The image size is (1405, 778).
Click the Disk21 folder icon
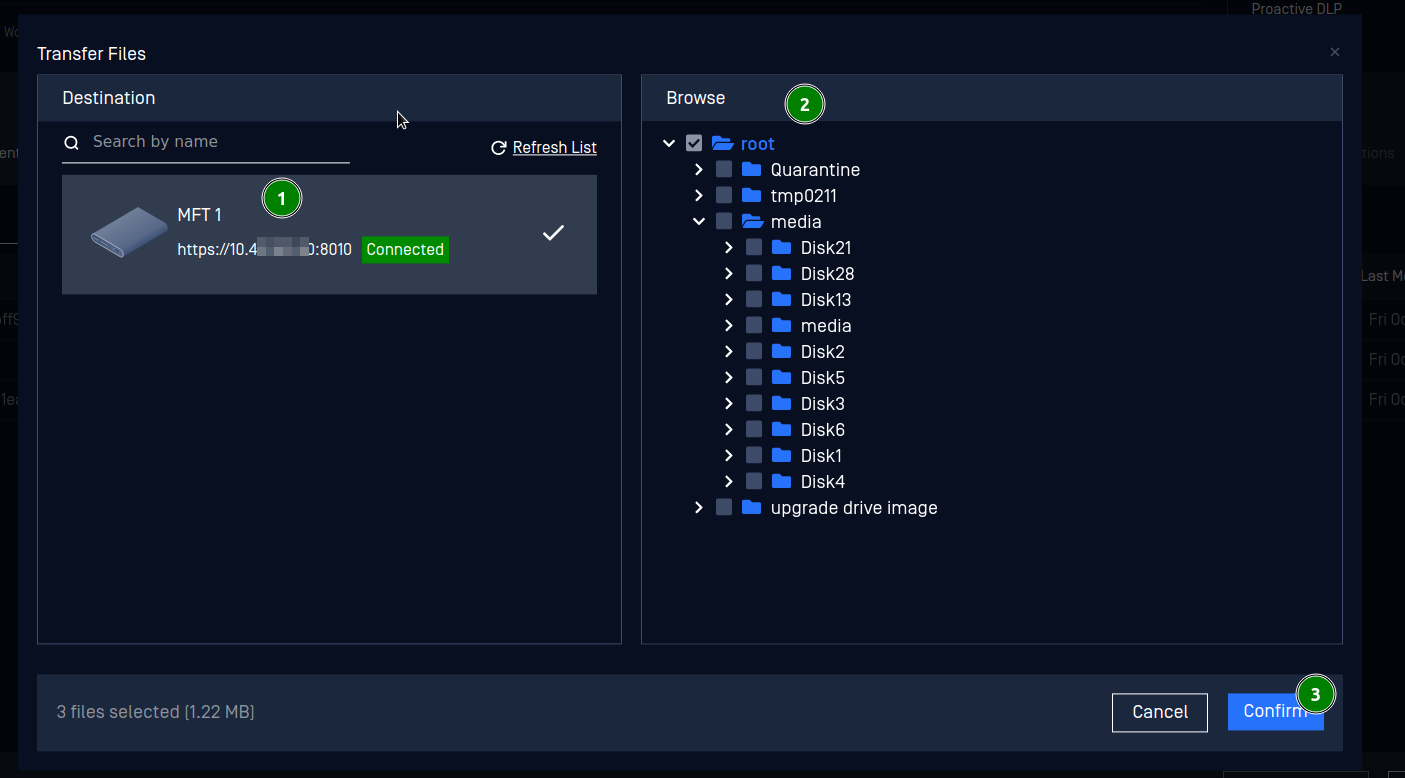[782, 248]
